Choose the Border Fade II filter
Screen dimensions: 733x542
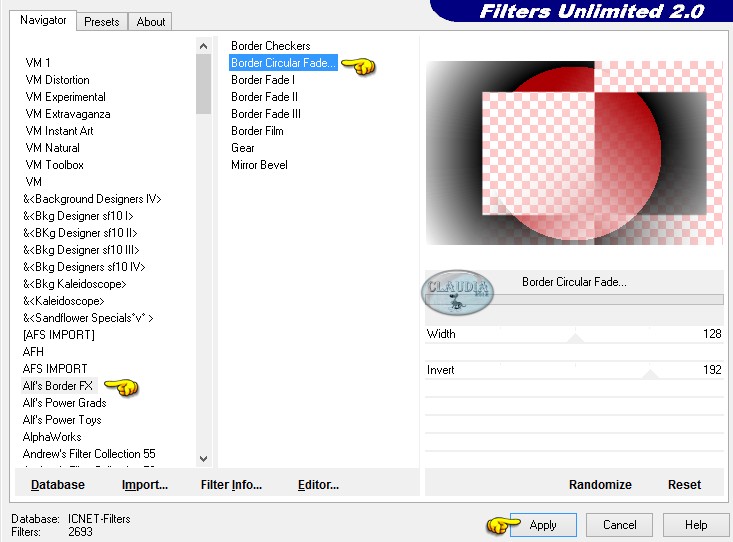tap(264, 97)
